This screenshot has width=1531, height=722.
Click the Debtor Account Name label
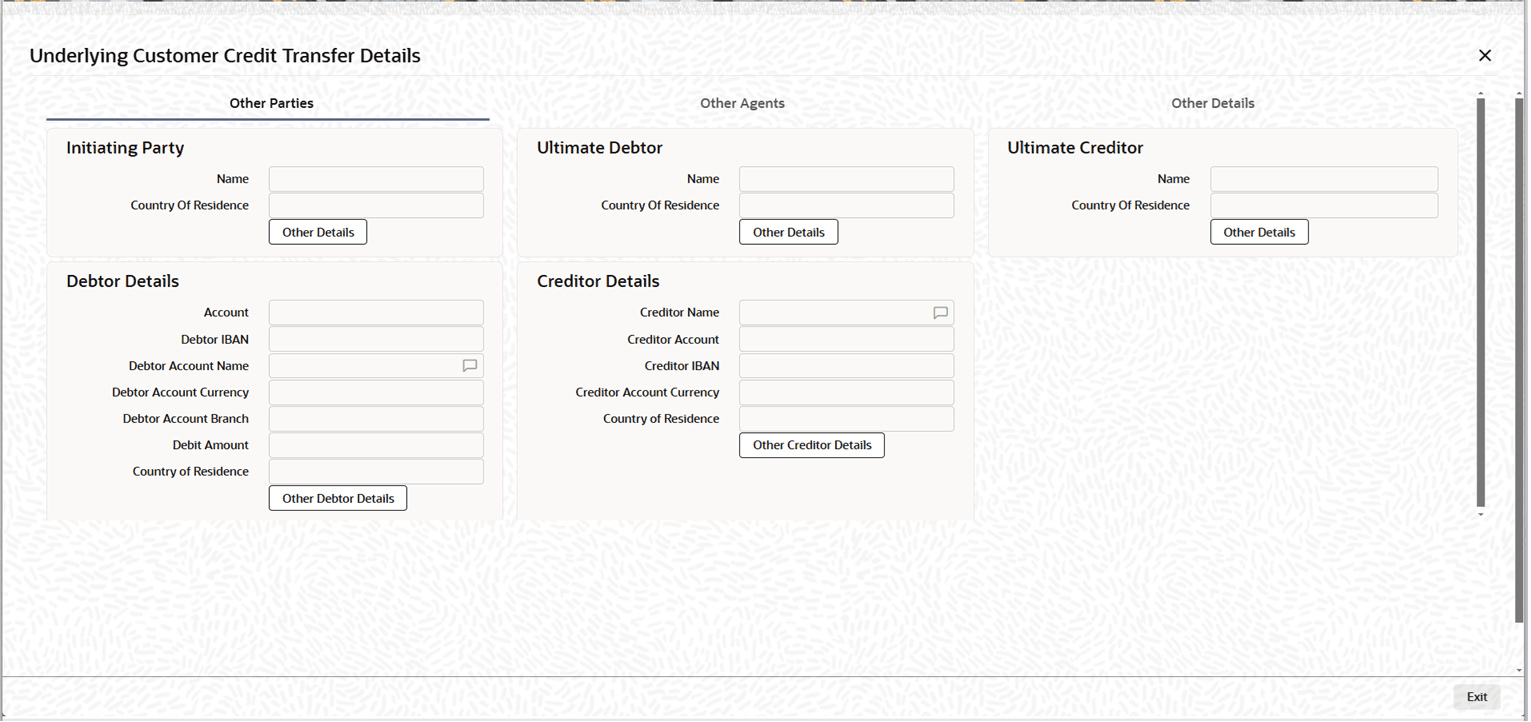[189, 366]
